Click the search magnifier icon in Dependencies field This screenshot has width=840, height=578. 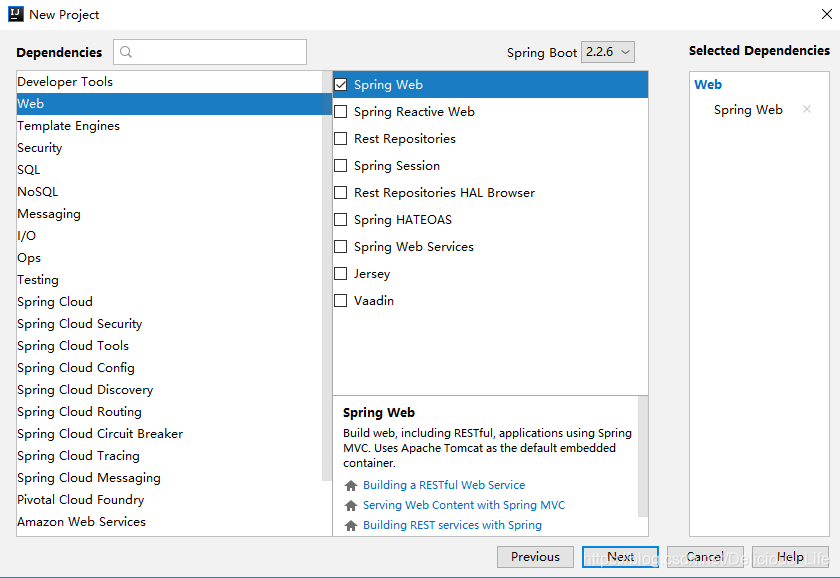click(x=126, y=52)
